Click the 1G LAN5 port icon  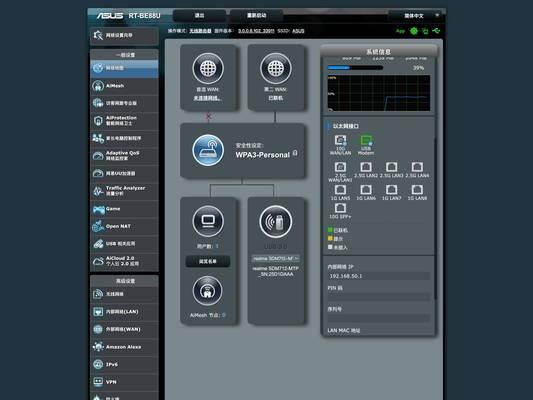(x=340, y=190)
